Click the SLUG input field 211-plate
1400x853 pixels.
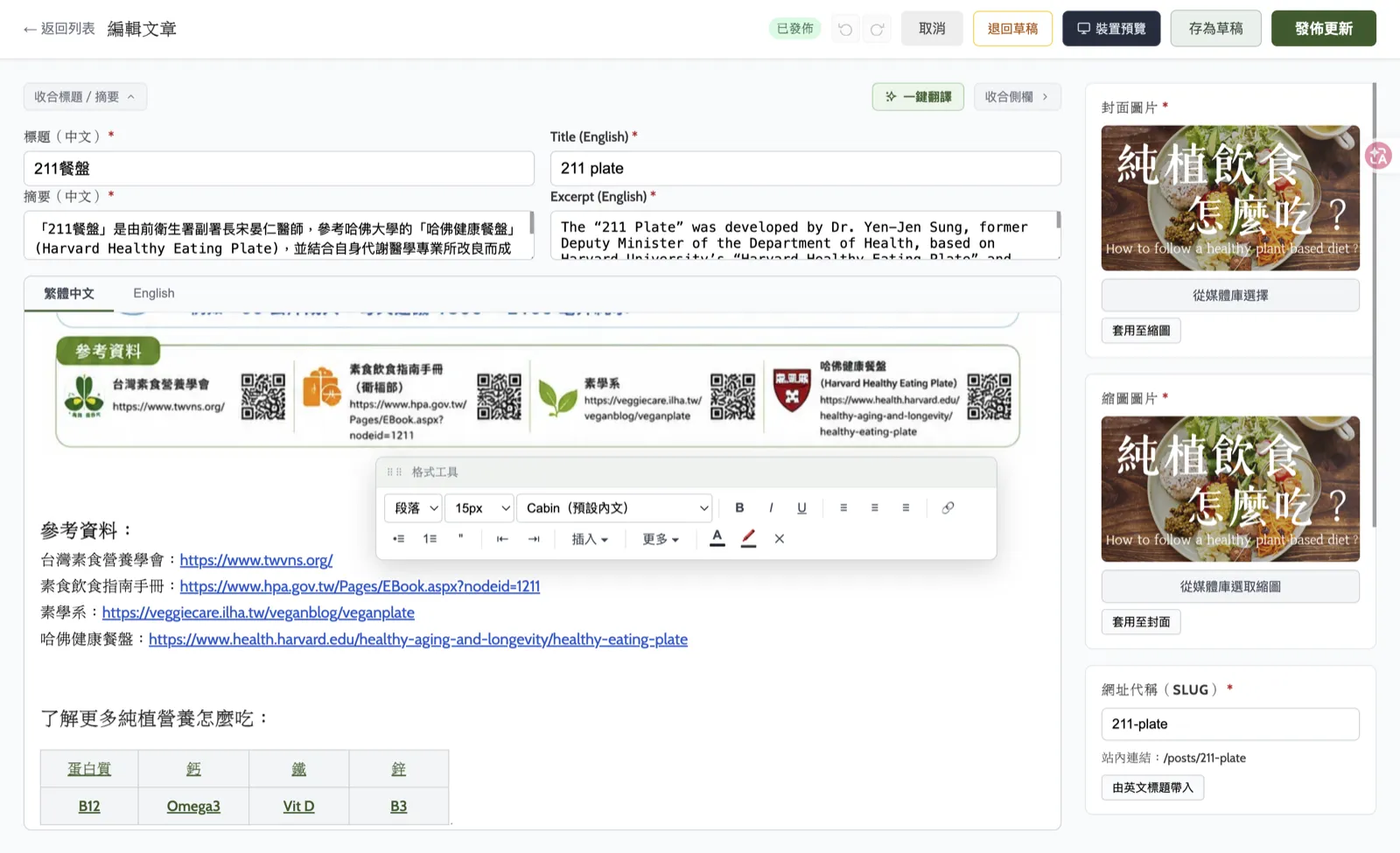(x=1230, y=724)
